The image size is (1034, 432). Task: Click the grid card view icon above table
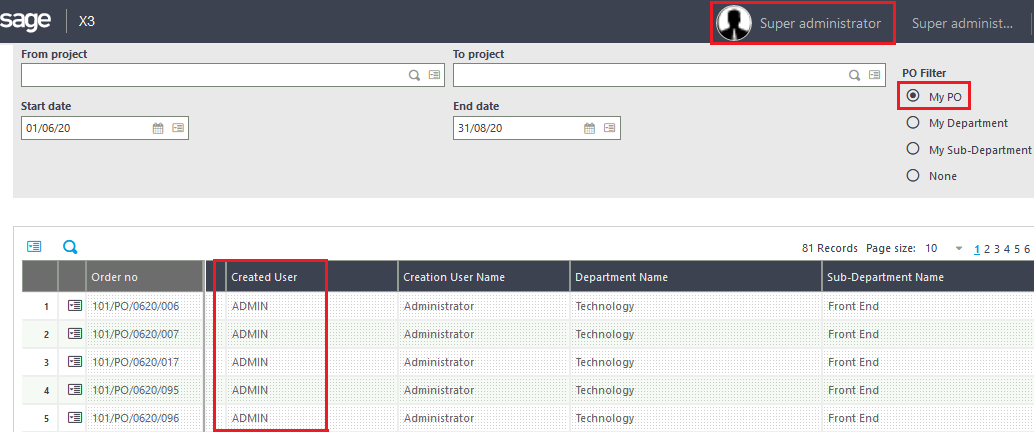34,246
